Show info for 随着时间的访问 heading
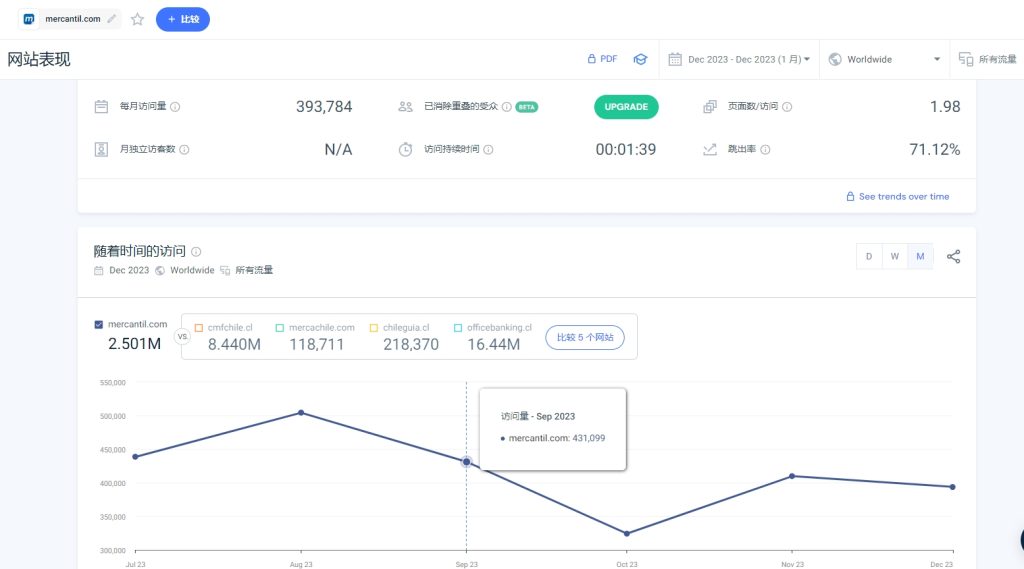This screenshot has height=569, width=1024. (x=196, y=252)
